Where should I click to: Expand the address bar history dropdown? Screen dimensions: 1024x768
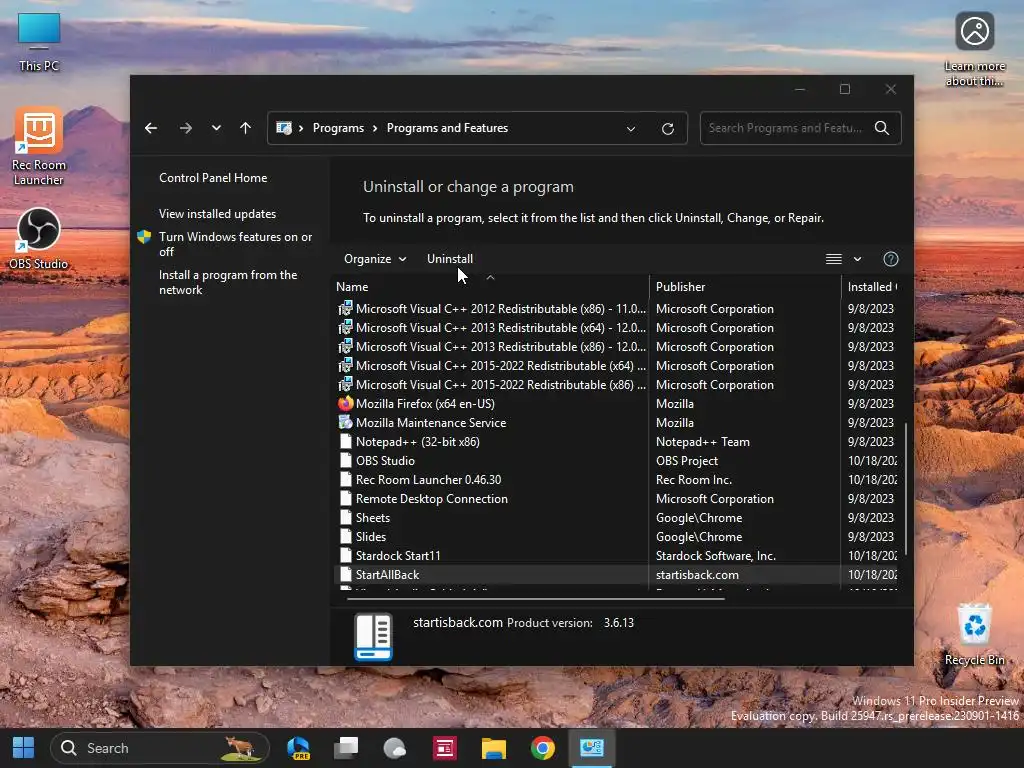[631, 129]
